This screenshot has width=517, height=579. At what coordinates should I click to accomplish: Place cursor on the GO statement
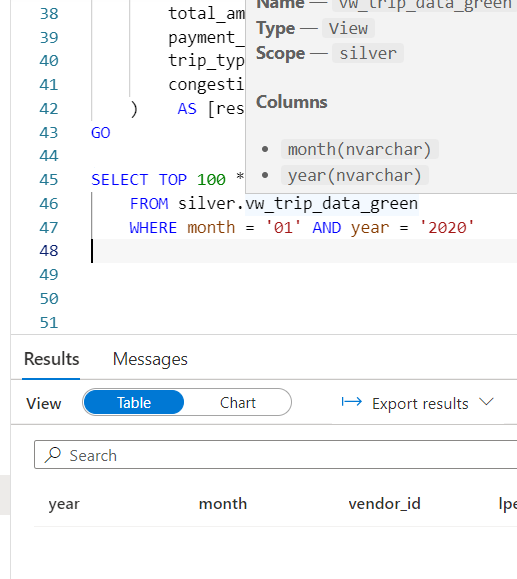click(100, 133)
